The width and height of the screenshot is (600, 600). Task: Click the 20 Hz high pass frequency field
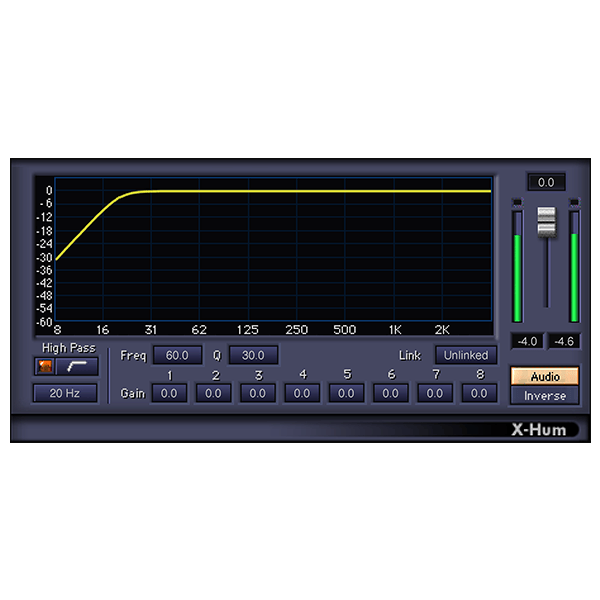click(x=65, y=393)
